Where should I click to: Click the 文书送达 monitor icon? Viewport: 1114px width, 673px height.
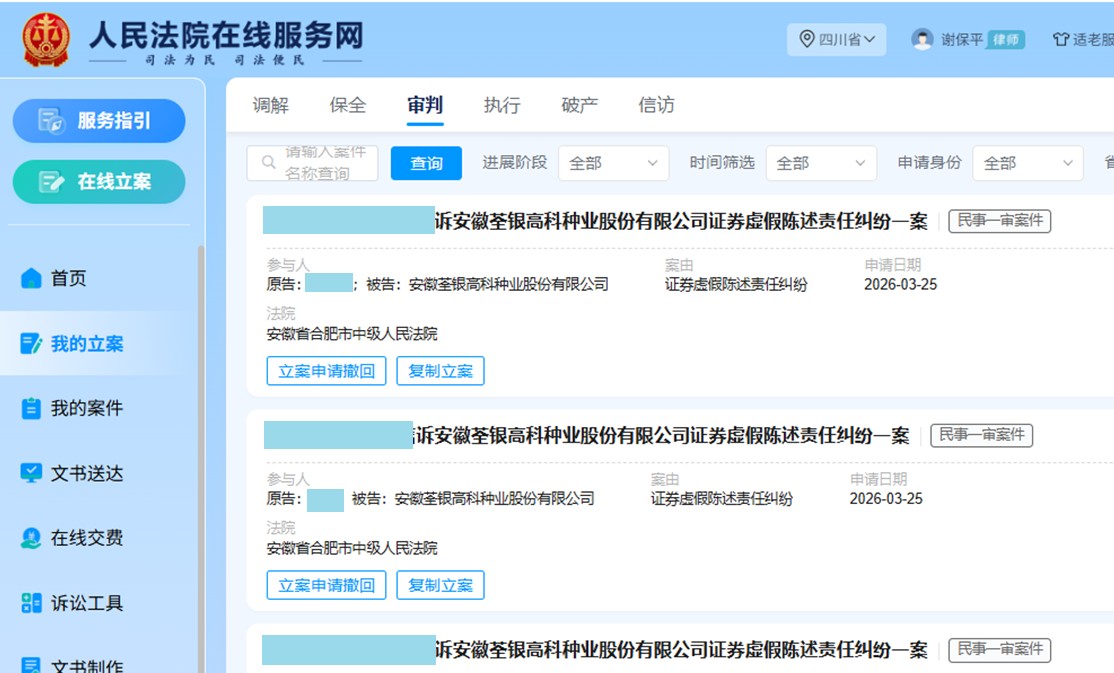coord(31,473)
